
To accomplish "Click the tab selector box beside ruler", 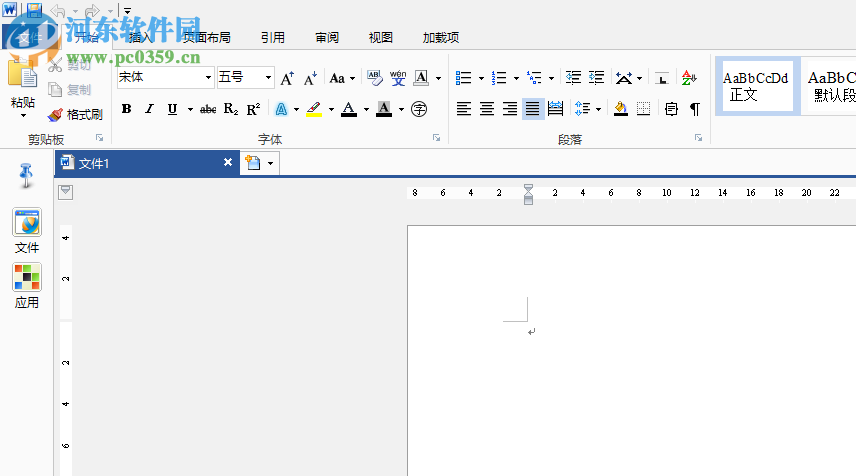I will pos(66,192).
